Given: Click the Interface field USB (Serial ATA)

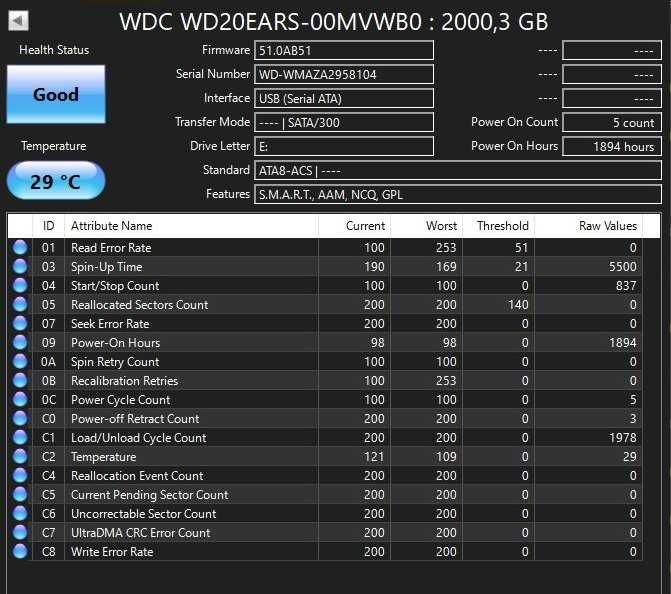Looking at the screenshot, I should coord(344,98).
